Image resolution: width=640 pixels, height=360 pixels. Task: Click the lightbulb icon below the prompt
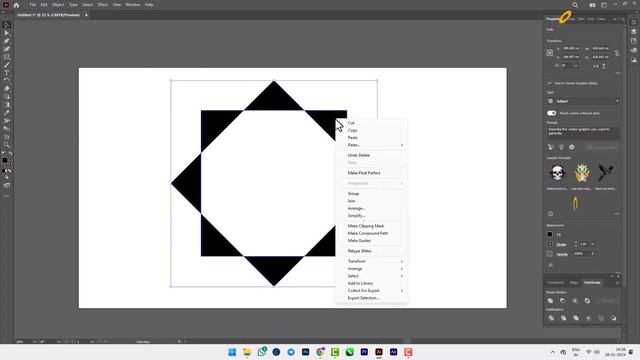click(561, 147)
